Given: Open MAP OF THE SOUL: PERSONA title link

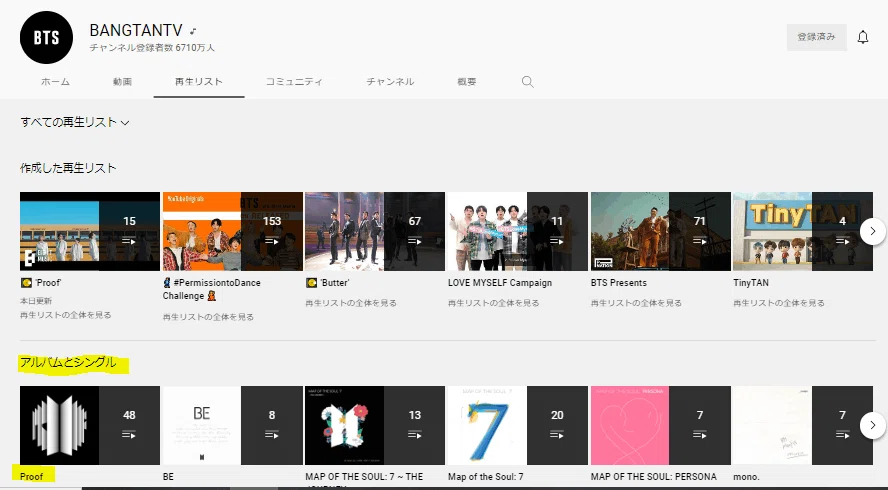Looking at the screenshot, I should [x=654, y=477].
